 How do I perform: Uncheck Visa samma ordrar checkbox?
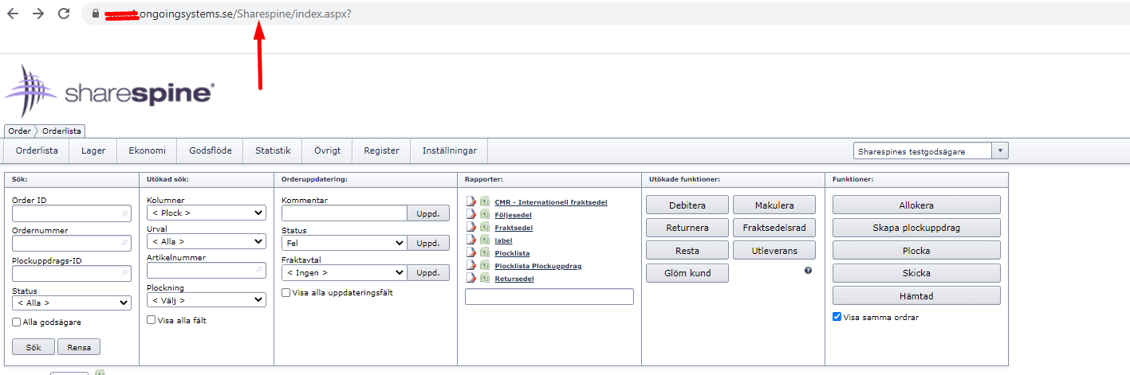pos(837,317)
